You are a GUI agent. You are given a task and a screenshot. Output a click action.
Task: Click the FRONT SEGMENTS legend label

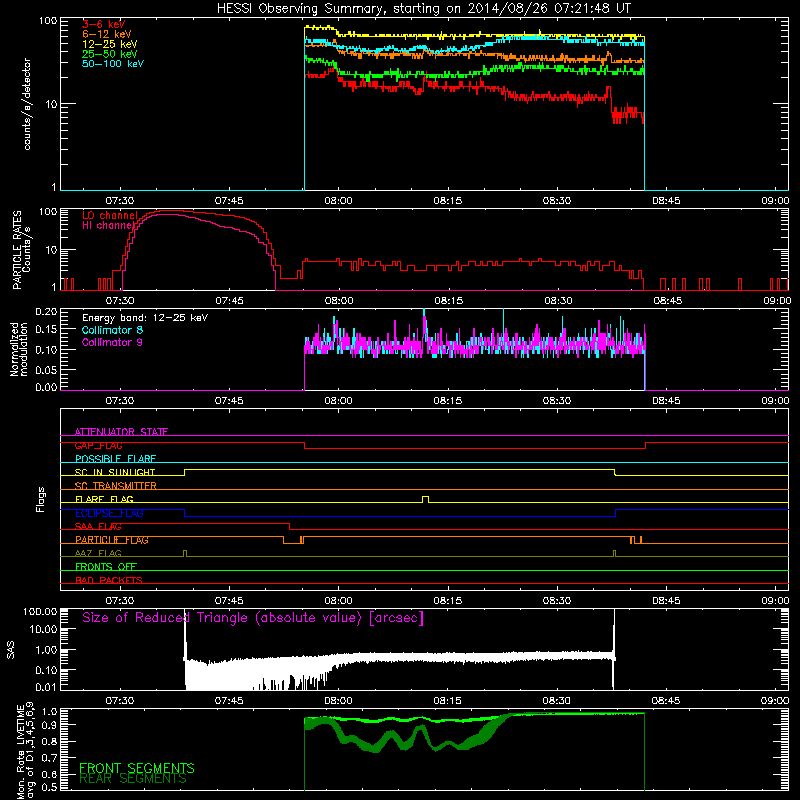tap(137, 768)
